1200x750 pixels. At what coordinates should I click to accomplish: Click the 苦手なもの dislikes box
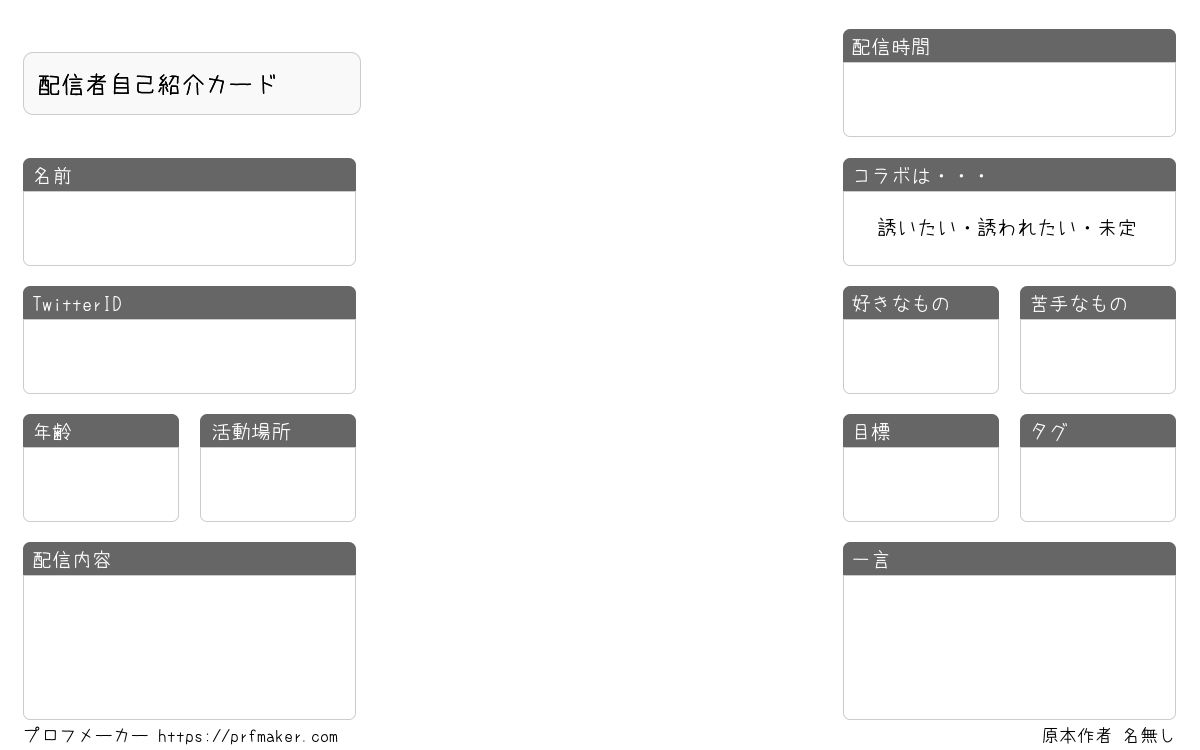point(1098,356)
